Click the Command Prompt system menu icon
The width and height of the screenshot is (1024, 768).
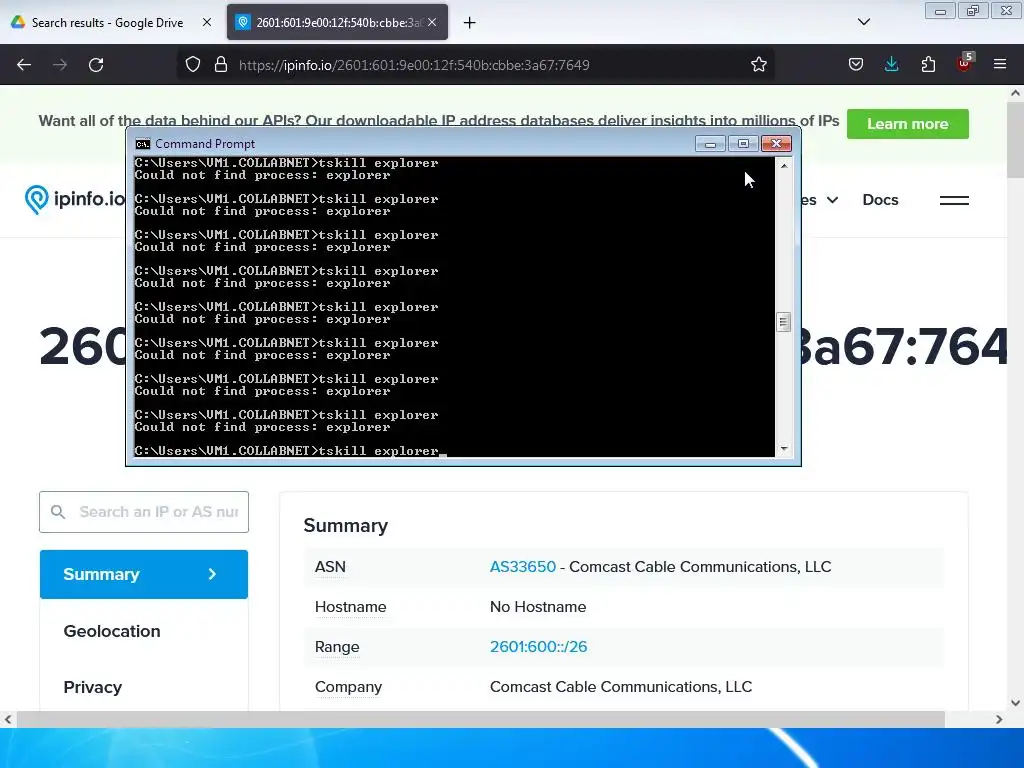point(142,144)
